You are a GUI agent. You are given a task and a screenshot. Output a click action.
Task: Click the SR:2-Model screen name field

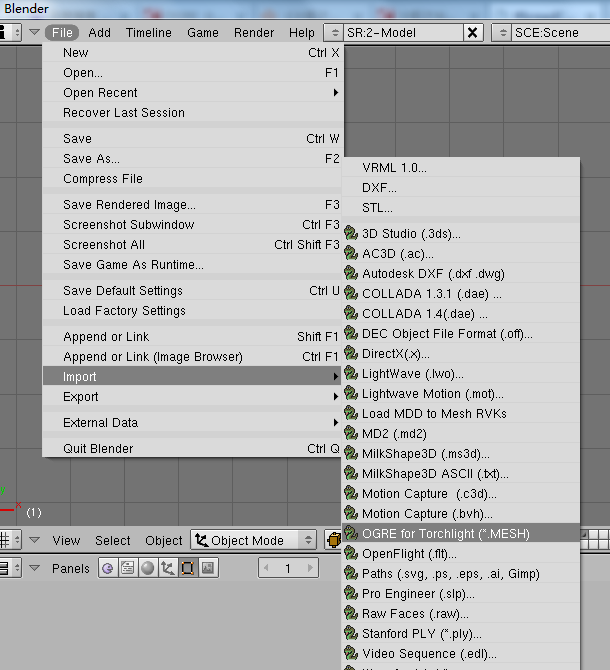tap(403, 32)
